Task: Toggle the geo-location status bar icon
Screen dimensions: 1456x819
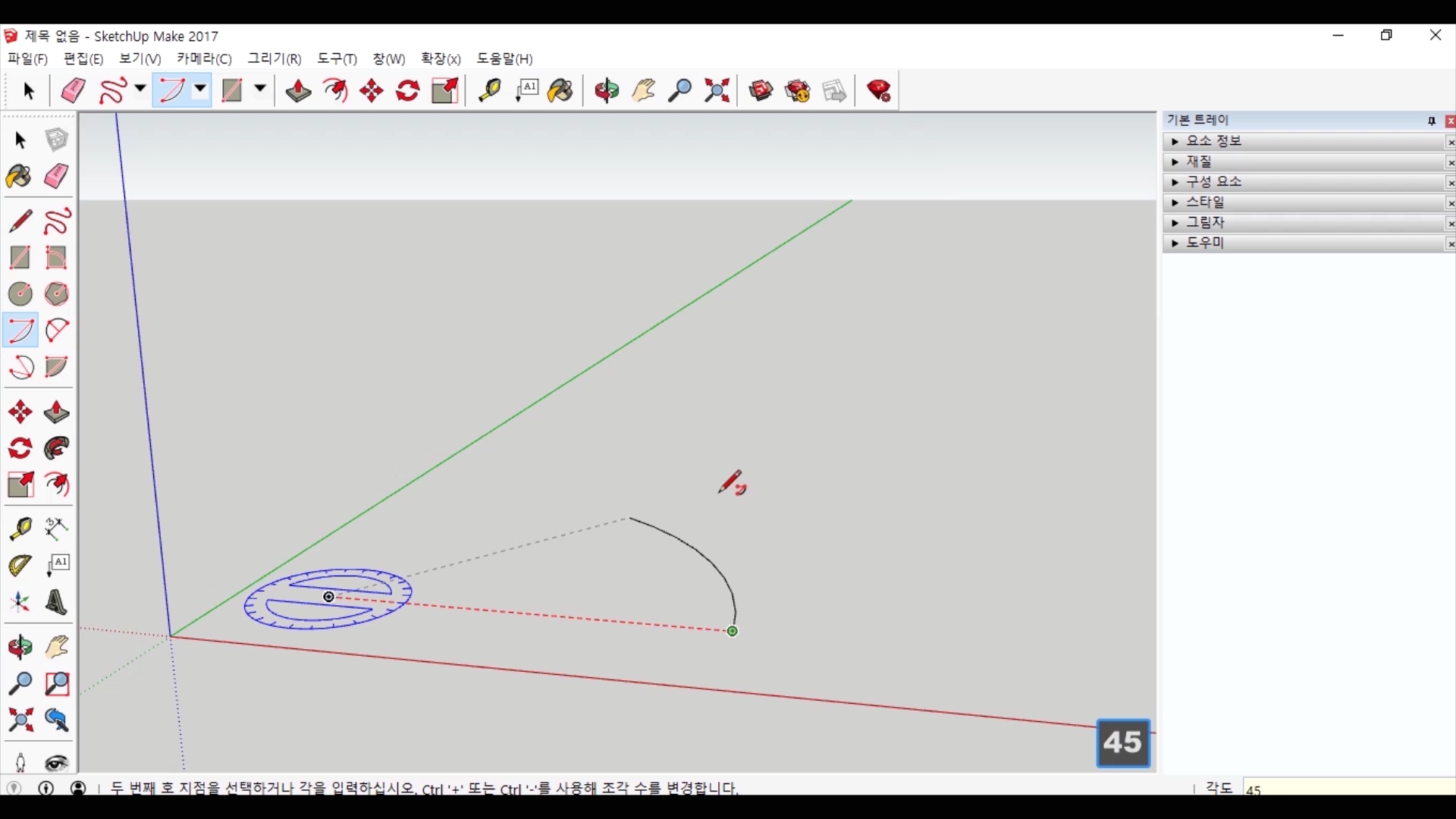Action: (x=14, y=788)
